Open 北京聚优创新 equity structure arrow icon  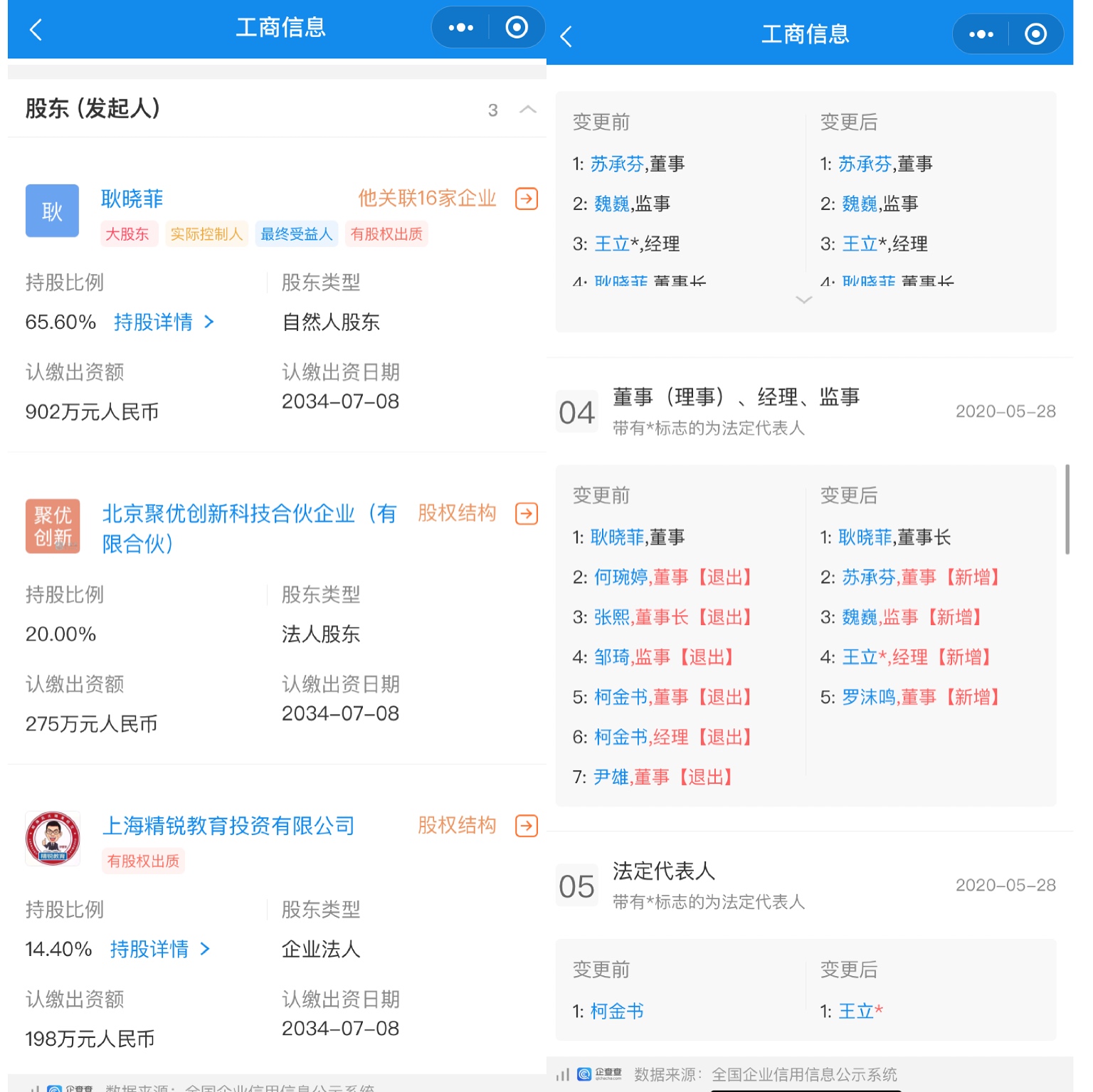526,513
